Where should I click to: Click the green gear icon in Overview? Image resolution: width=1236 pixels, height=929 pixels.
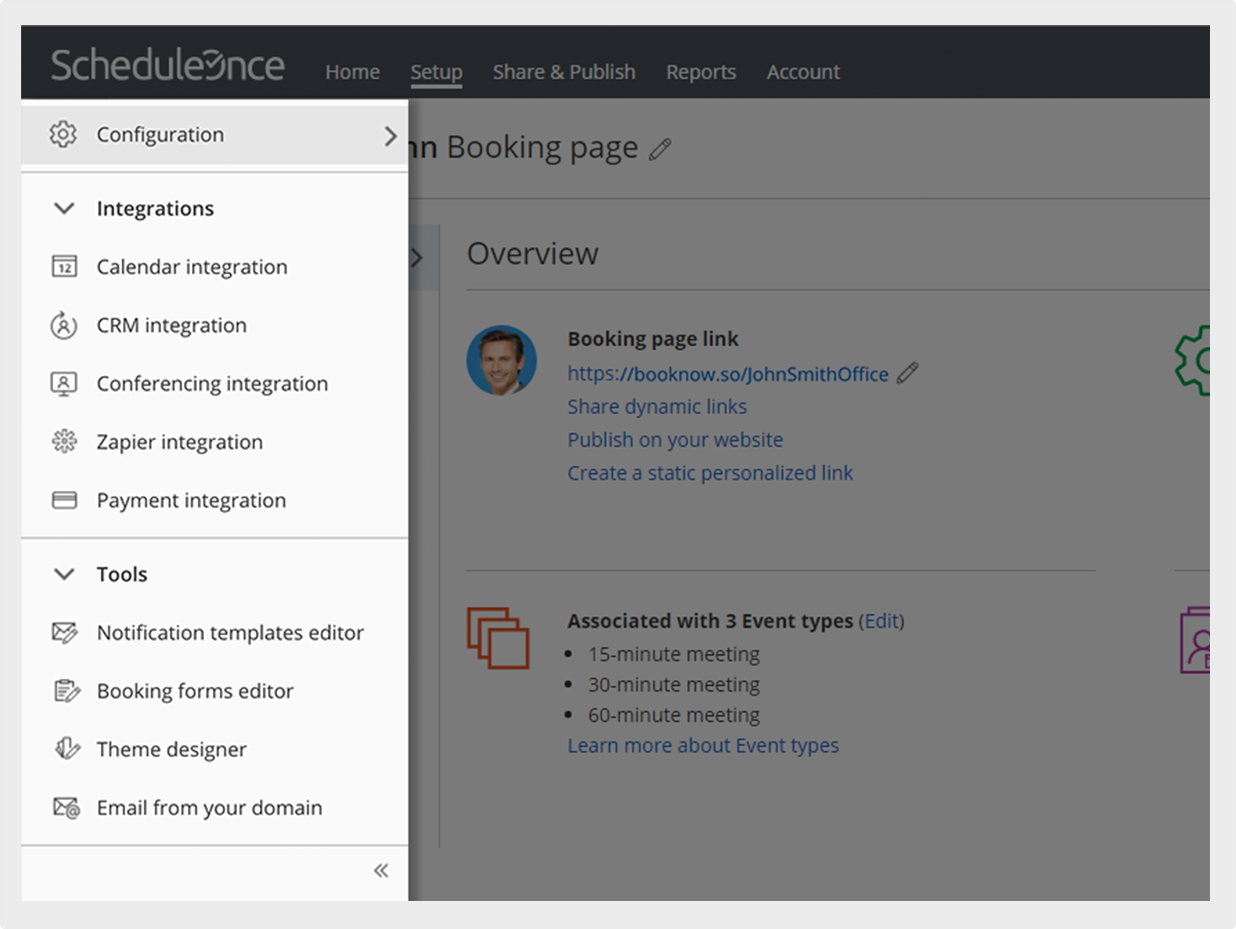coord(1192,360)
